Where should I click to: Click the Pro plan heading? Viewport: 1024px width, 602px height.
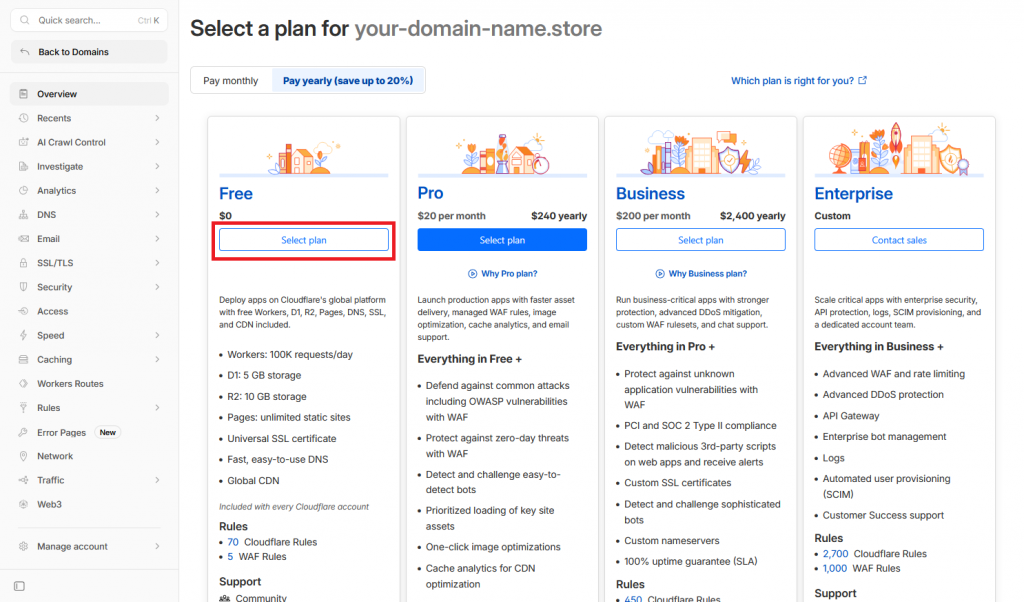pos(430,193)
